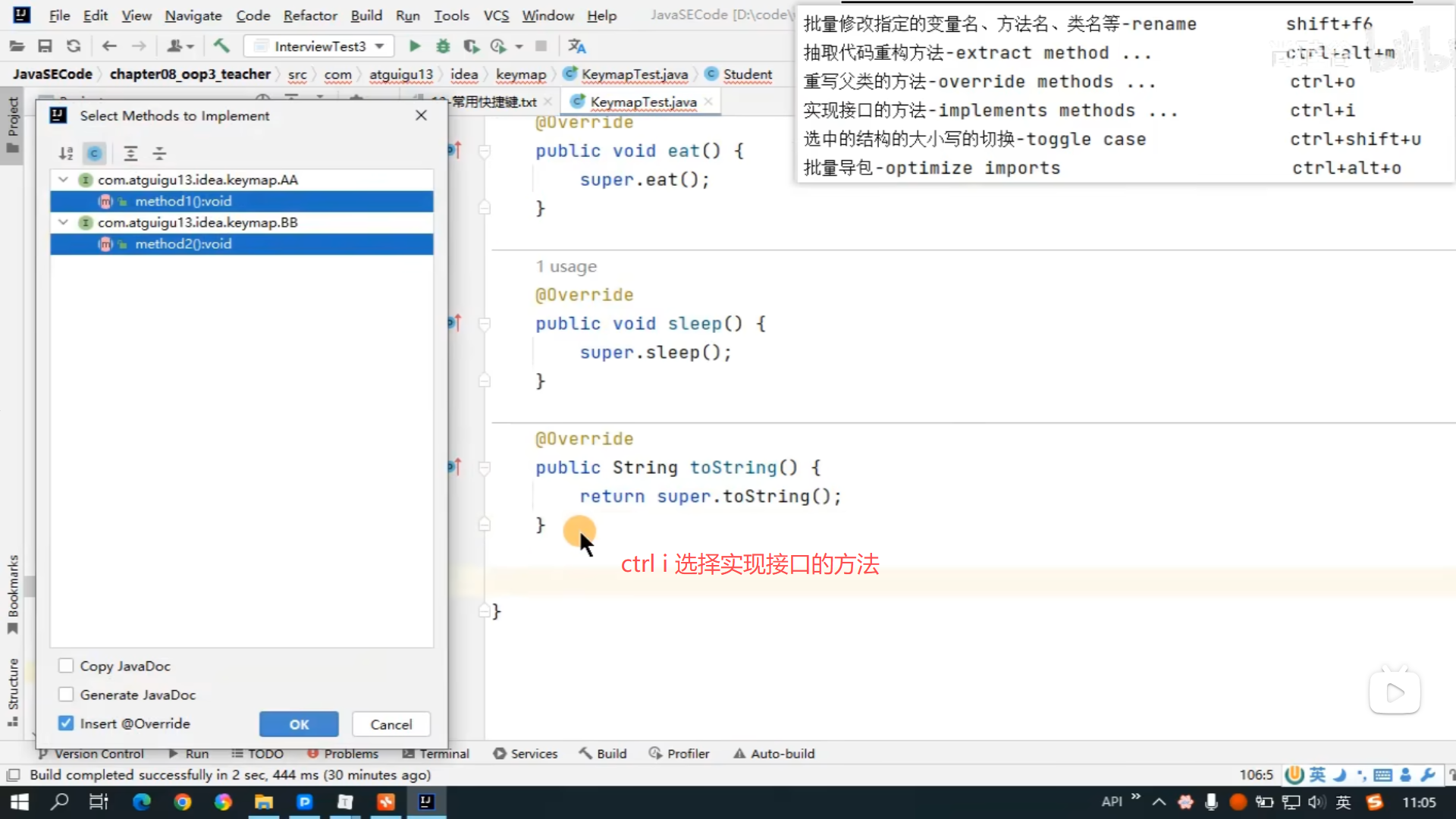
Task: Collapse the com.atguigu13.idea.keymap.BB node
Action: coord(64,222)
